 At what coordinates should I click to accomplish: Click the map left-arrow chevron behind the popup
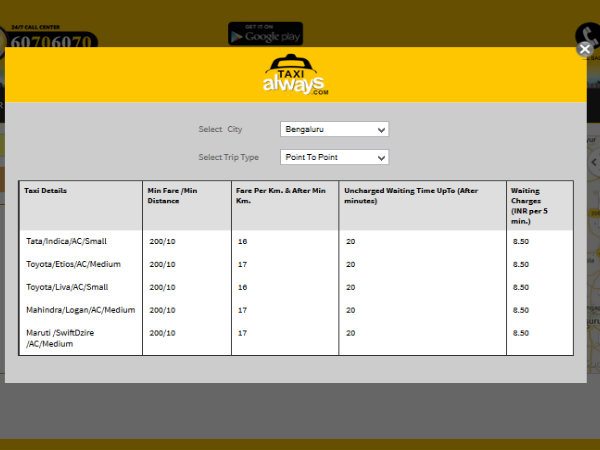[x=594, y=162]
